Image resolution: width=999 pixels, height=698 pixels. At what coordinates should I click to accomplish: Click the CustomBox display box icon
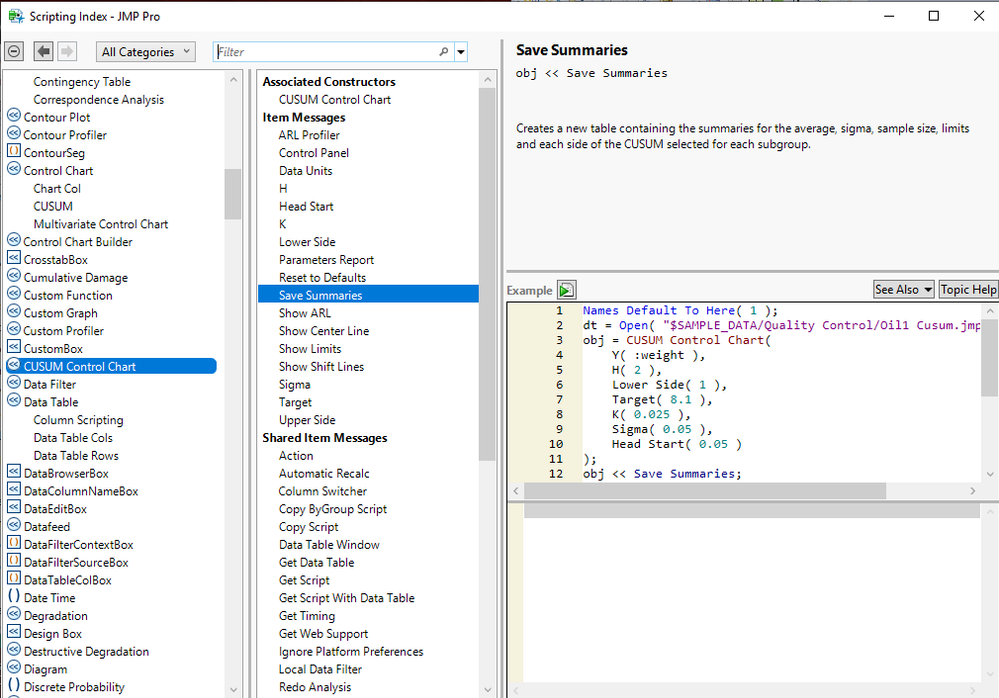coord(14,348)
